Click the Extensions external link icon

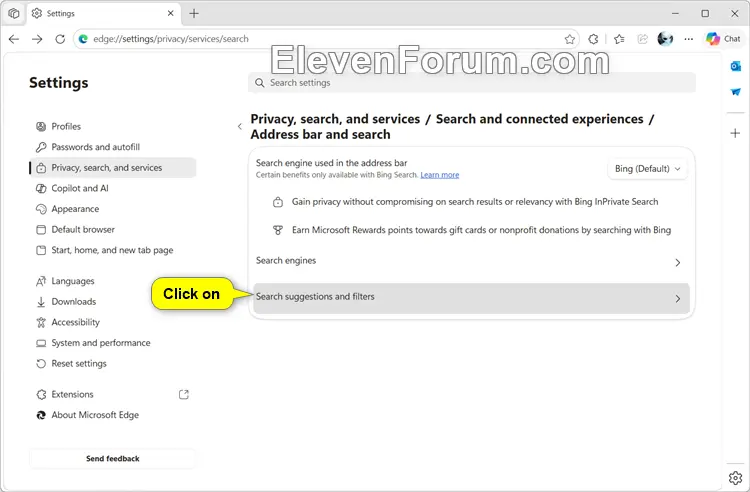[x=184, y=394]
